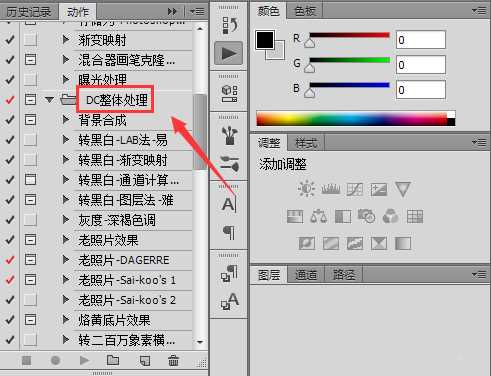Expand the 转黑白-LAB法-易 action
Viewport: 491px width, 376px height.
click(x=66, y=140)
